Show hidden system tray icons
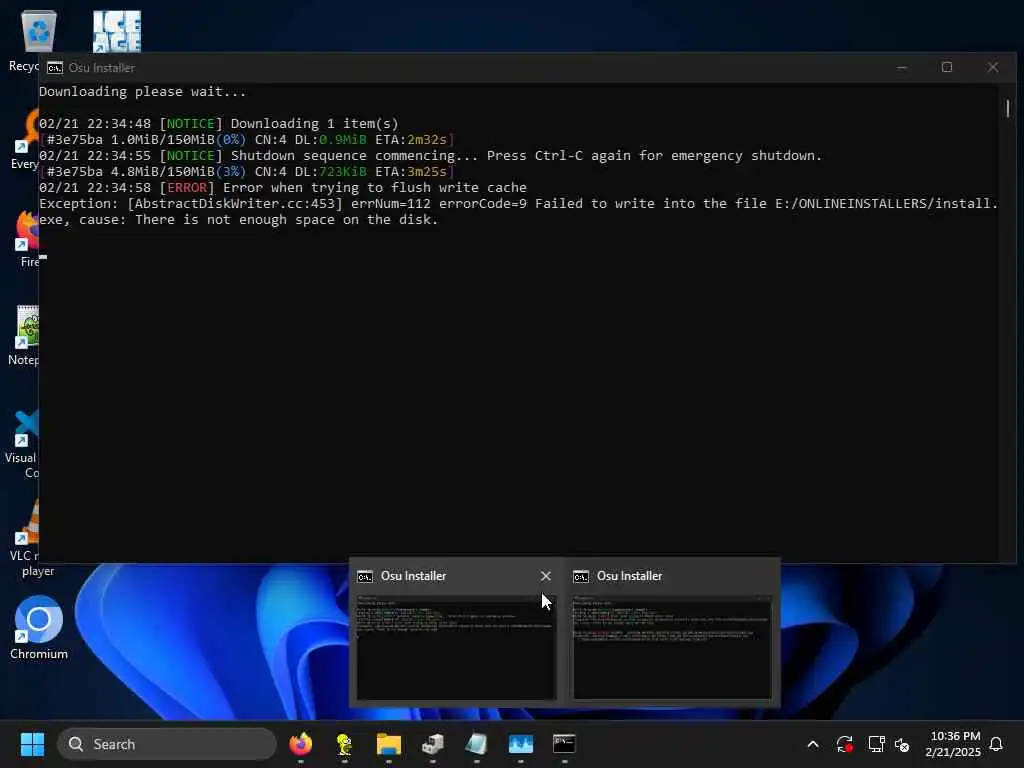Screen dimensions: 1024x768 (x=813, y=744)
